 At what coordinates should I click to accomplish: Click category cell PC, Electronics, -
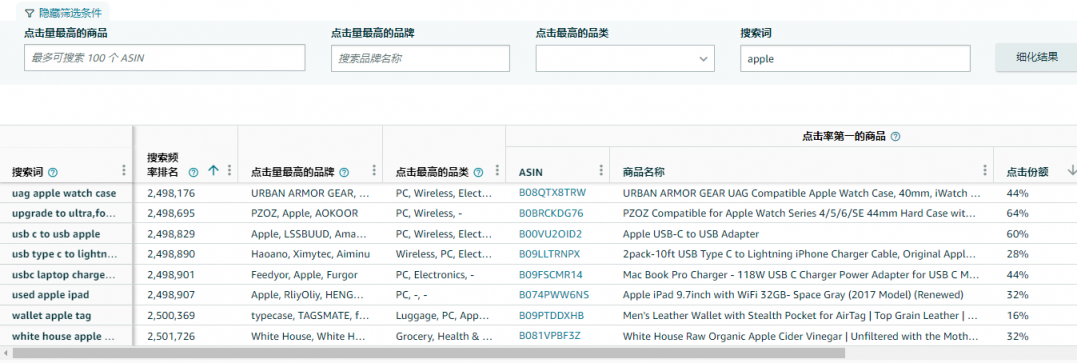[x=435, y=275]
